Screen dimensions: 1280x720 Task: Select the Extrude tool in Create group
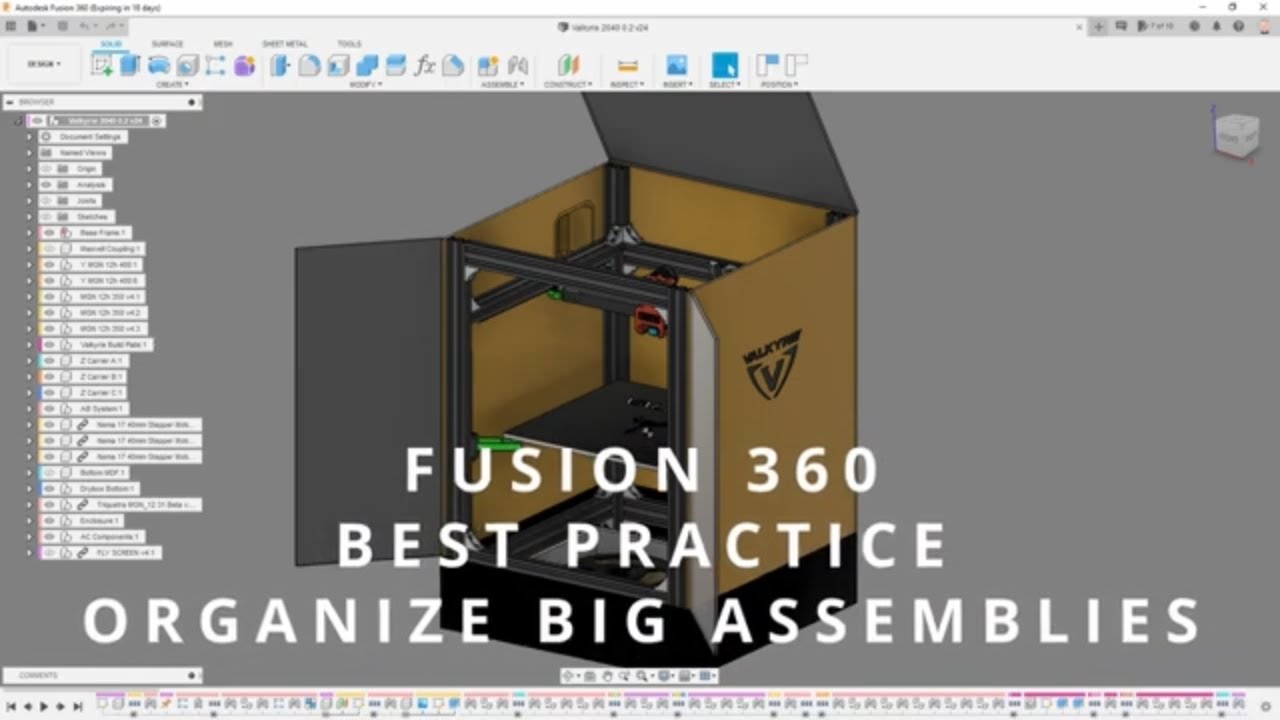(130, 65)
